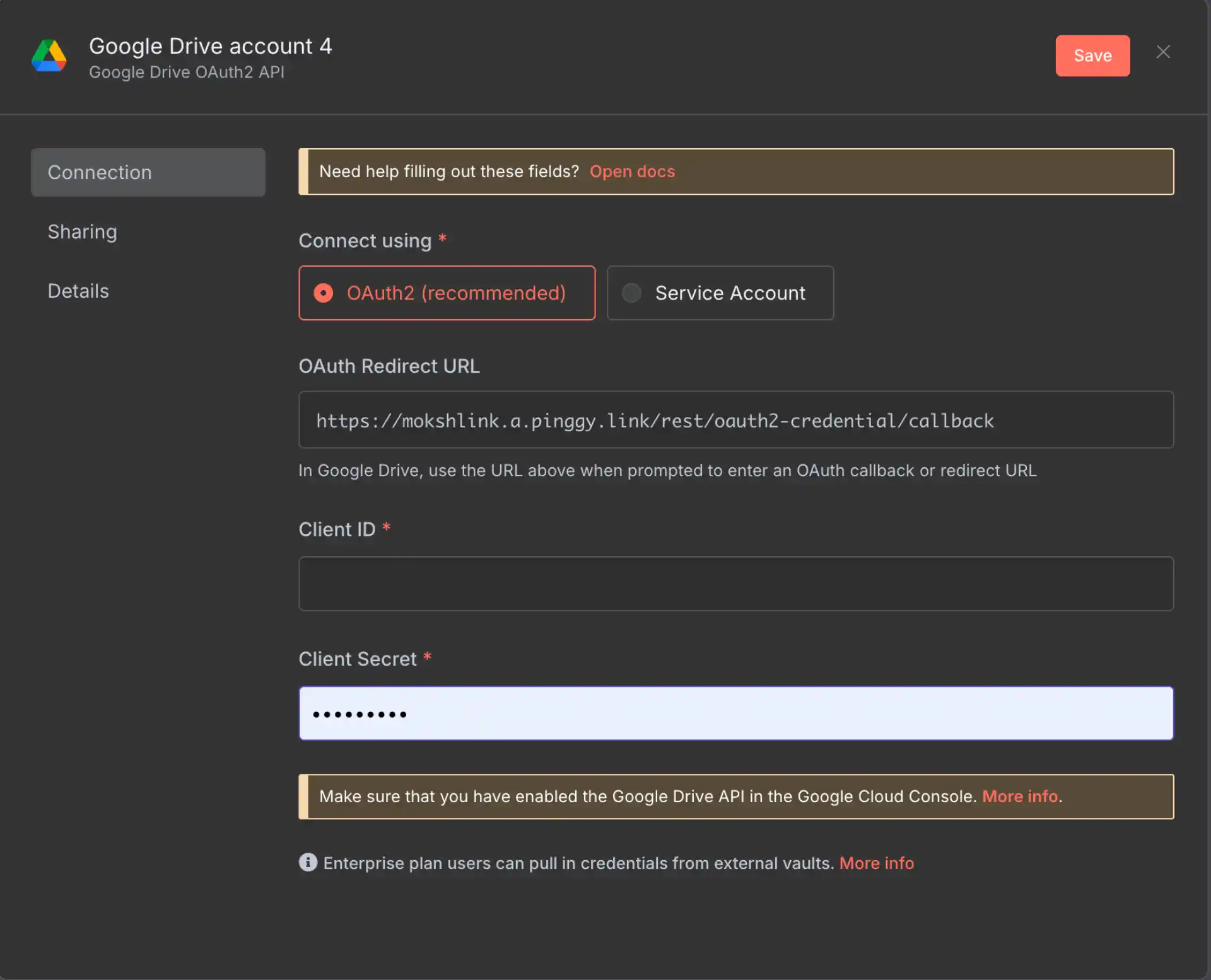Click the info icon beside Enterprise plan note

tap(308, 862)
